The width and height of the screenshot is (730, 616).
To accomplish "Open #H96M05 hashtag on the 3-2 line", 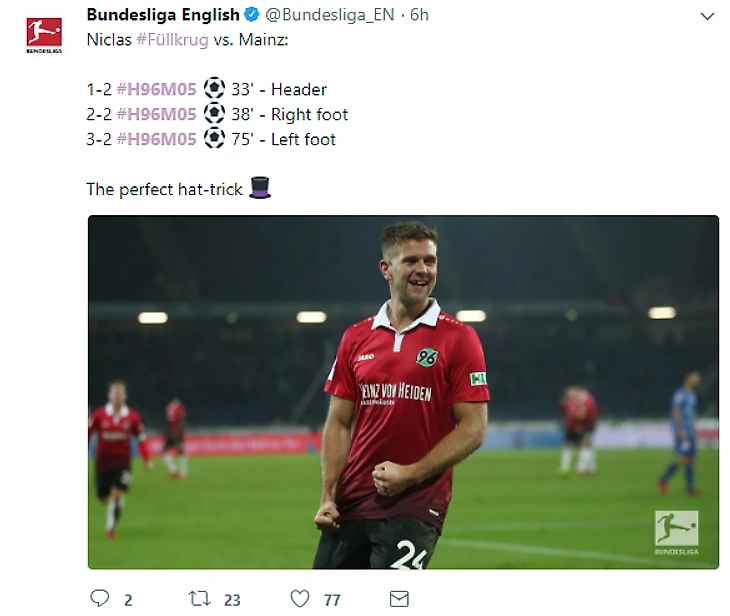I will click(x=156, y=139).
